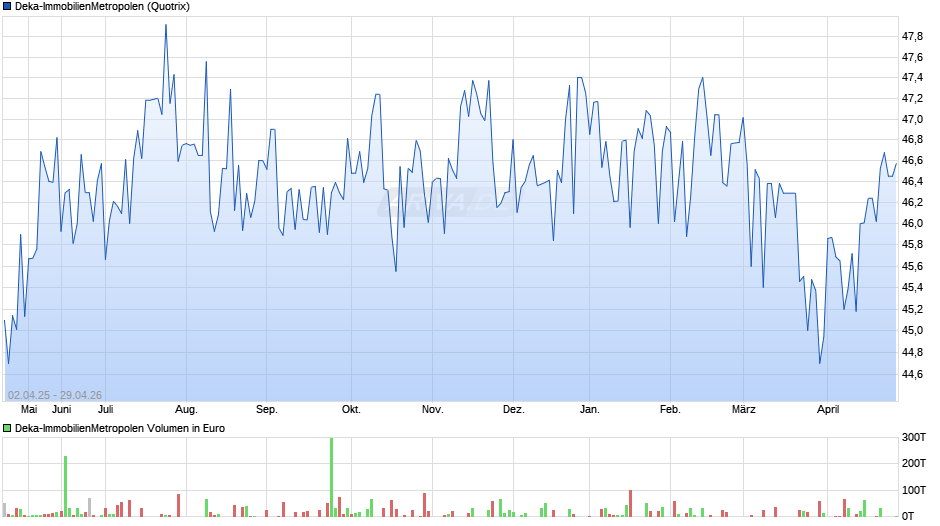
Task: Click the tallest green volume bar near Okt.
Action: pyautogui.click(x=331, y=477)
